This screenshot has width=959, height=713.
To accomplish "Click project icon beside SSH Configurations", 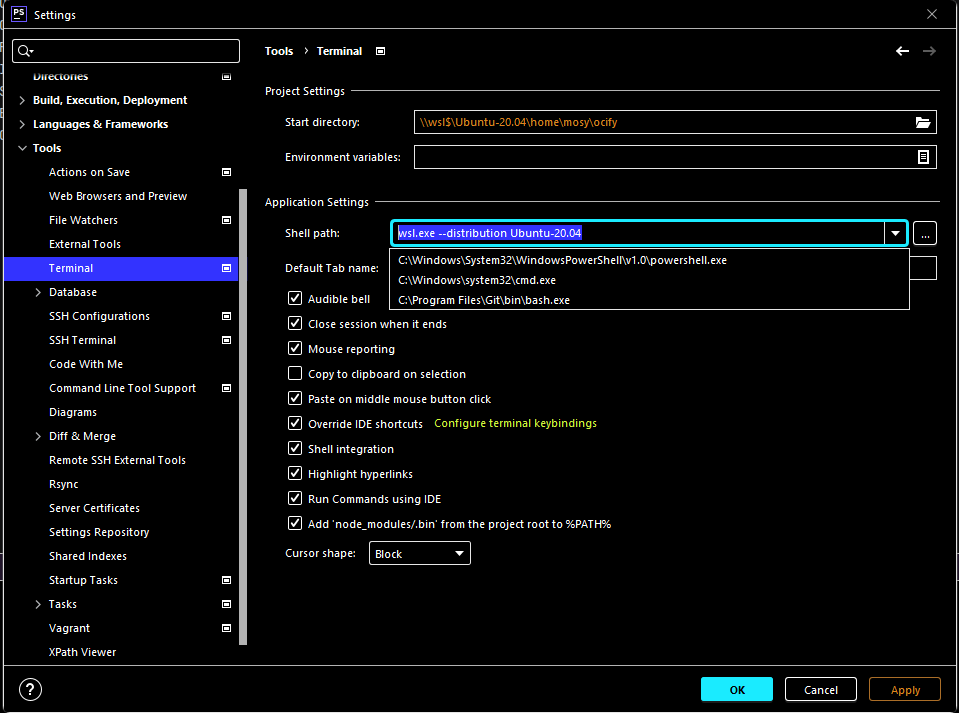I will pos(226,316).
